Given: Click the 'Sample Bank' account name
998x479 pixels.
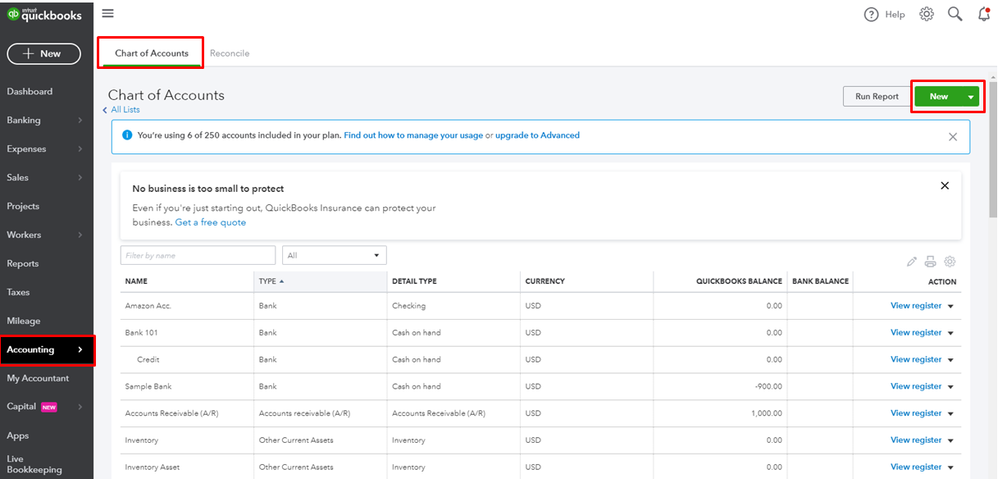Looking at the screenshot, I should tap(148, 386).
